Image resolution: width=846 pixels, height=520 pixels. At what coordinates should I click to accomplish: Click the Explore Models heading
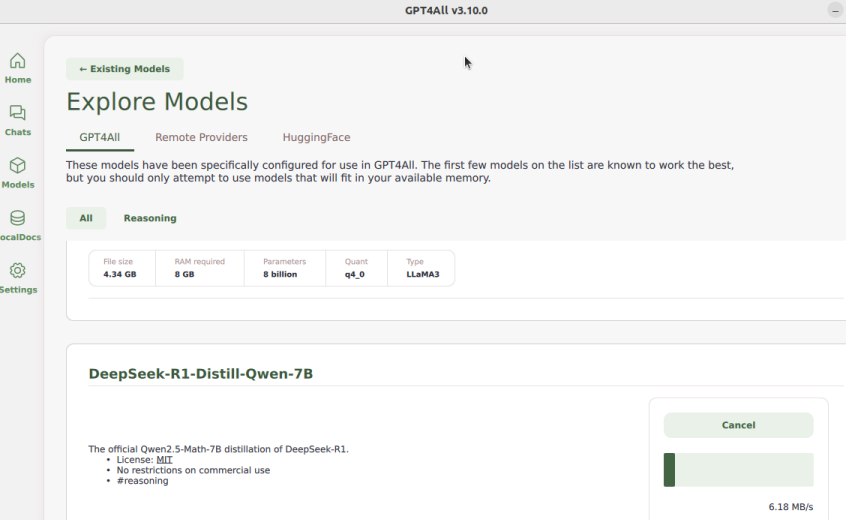(x=157, y=101)
